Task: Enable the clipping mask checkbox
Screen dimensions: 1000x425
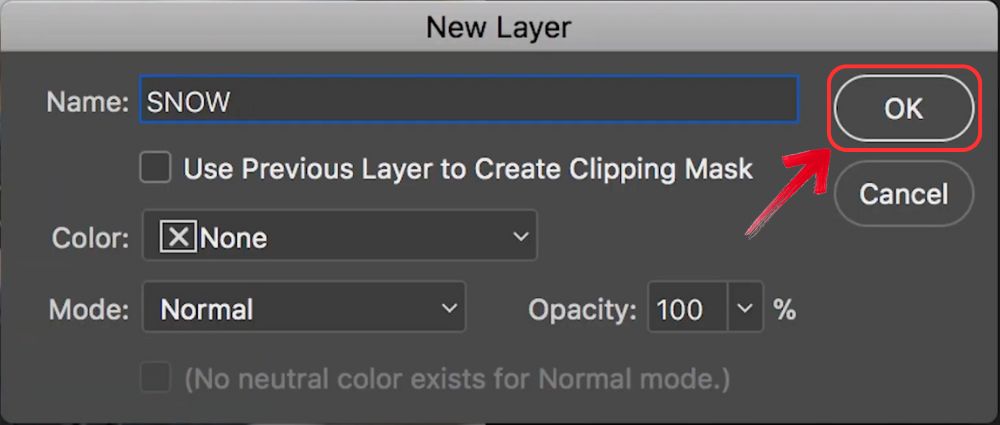Action: click(x=155, y=168)
